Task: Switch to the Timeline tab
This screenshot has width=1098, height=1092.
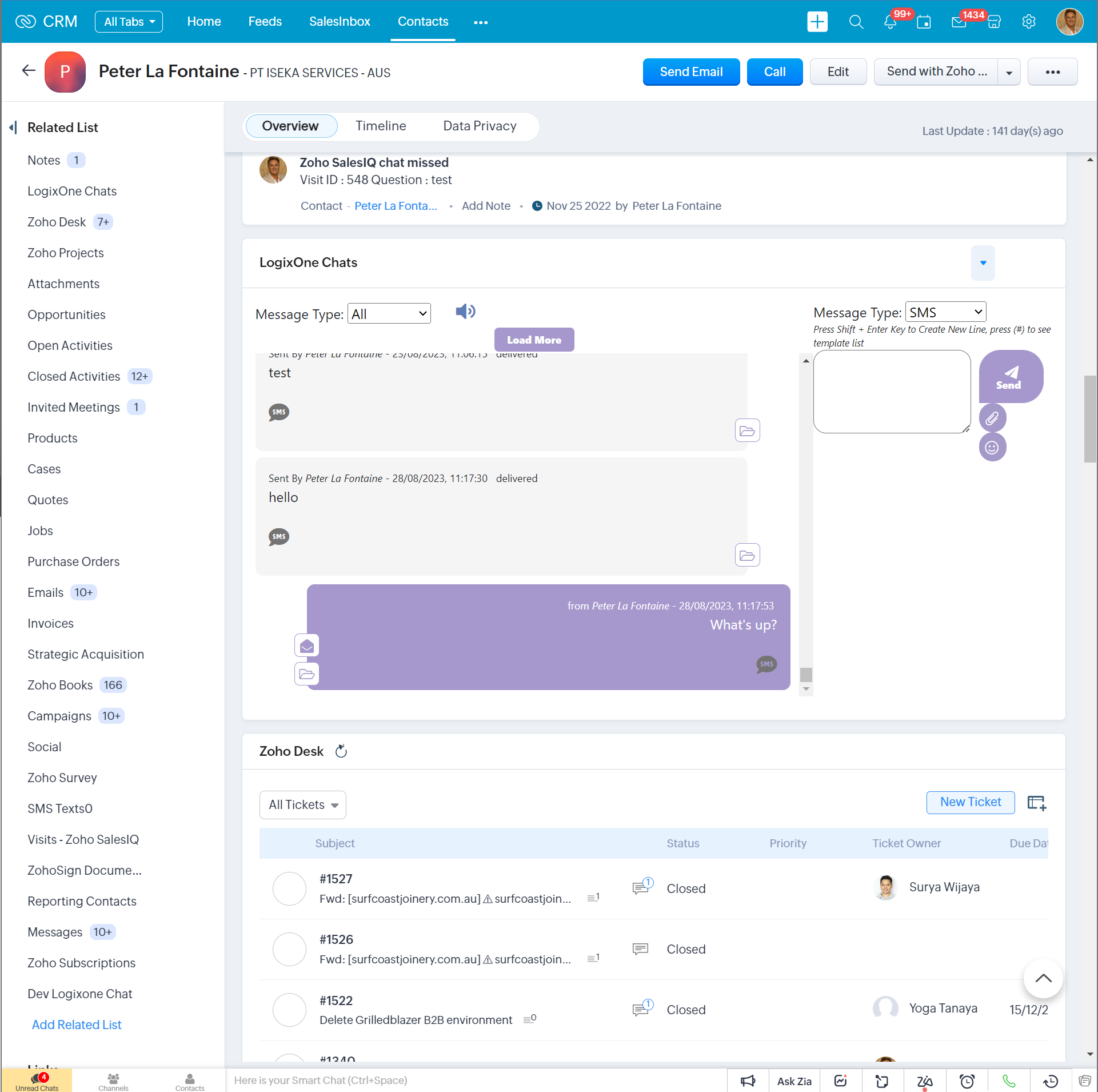Action: pos(381,126)
